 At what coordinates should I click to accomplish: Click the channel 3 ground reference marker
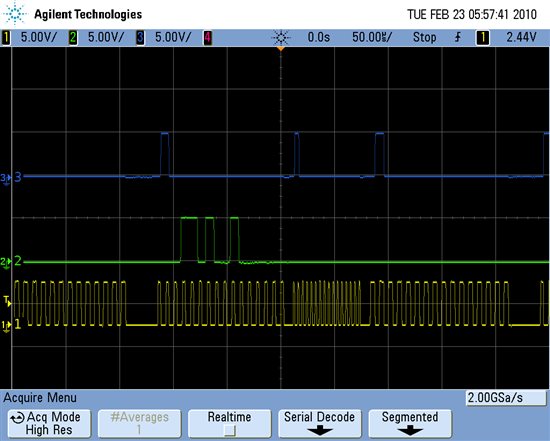click(x=6, y=179)
